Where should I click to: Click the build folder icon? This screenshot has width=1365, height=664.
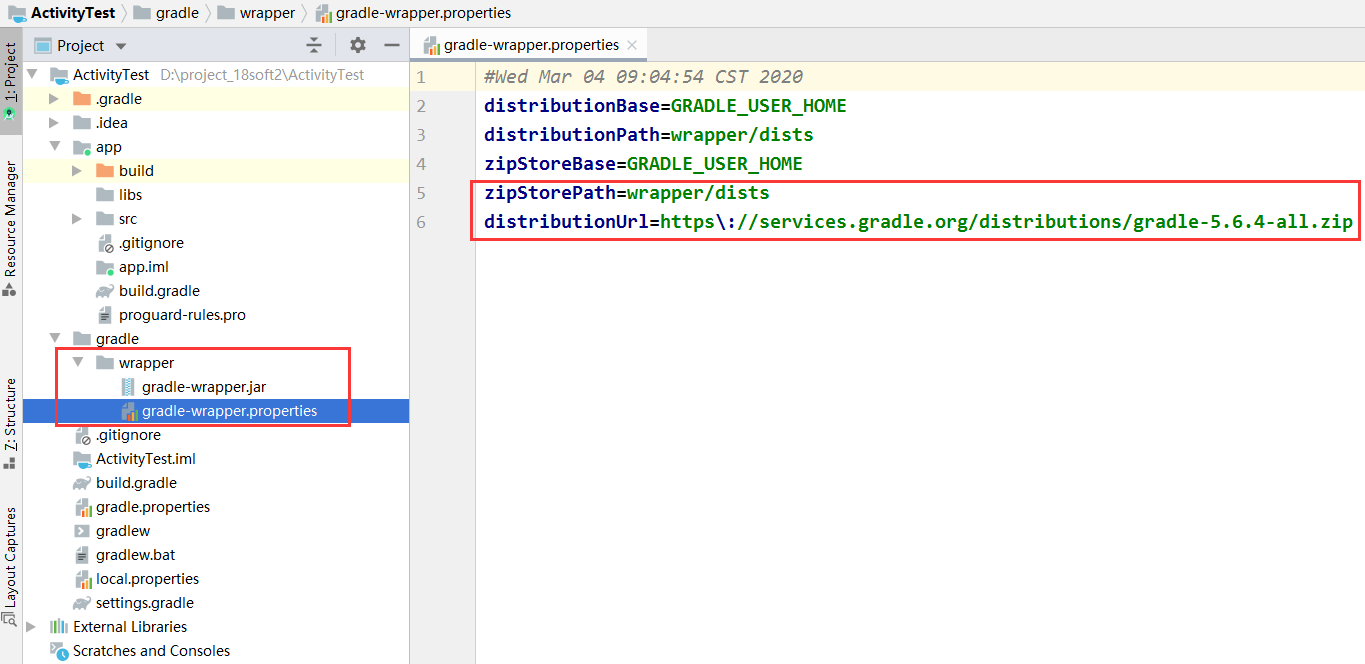coord(105,171)
